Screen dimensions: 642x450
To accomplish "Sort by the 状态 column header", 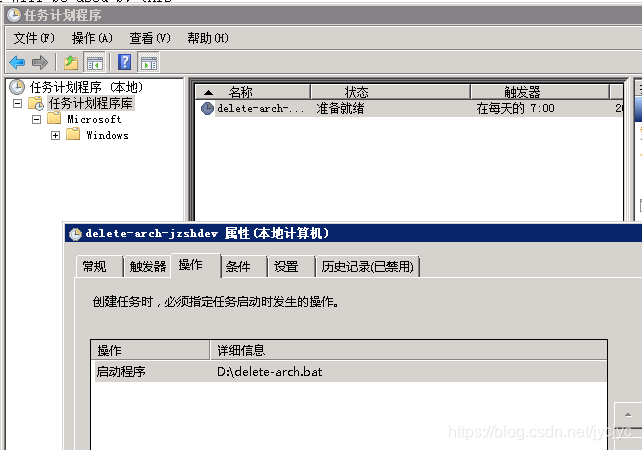I will pos(390,92).
